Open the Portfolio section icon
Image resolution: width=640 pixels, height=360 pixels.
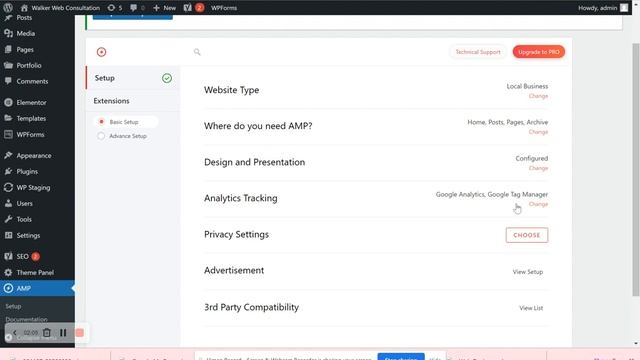coord(8,65)
